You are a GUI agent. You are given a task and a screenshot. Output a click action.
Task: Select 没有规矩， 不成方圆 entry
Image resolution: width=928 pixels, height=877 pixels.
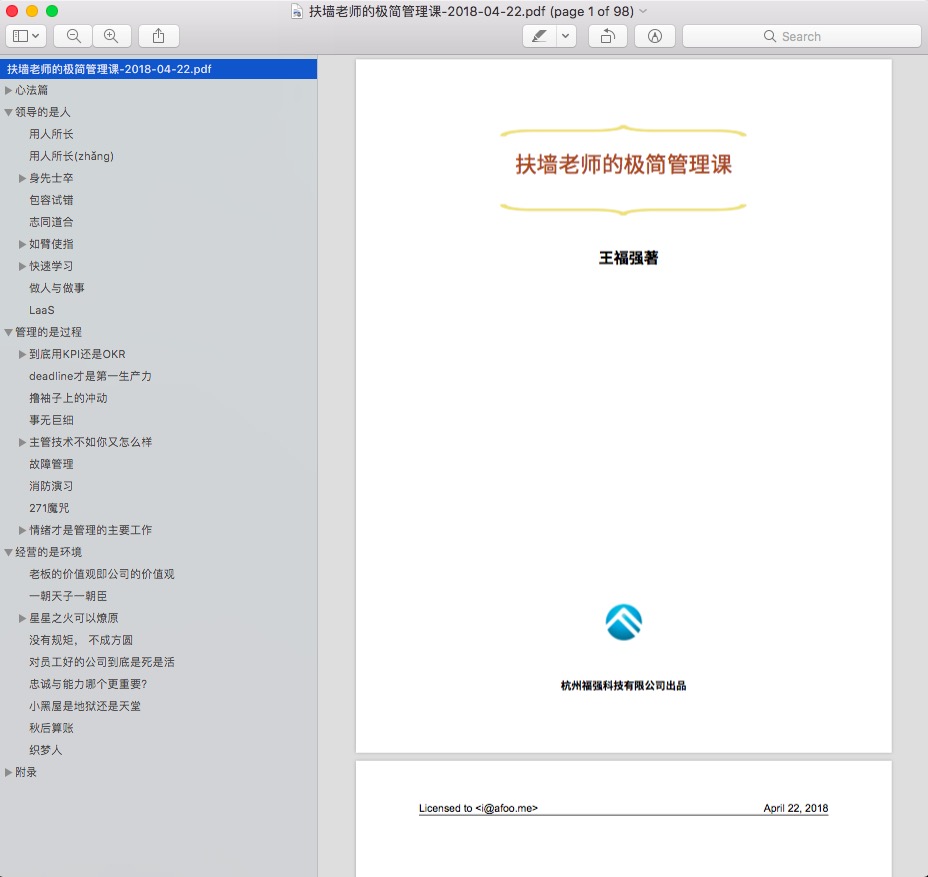coord(81,640)
